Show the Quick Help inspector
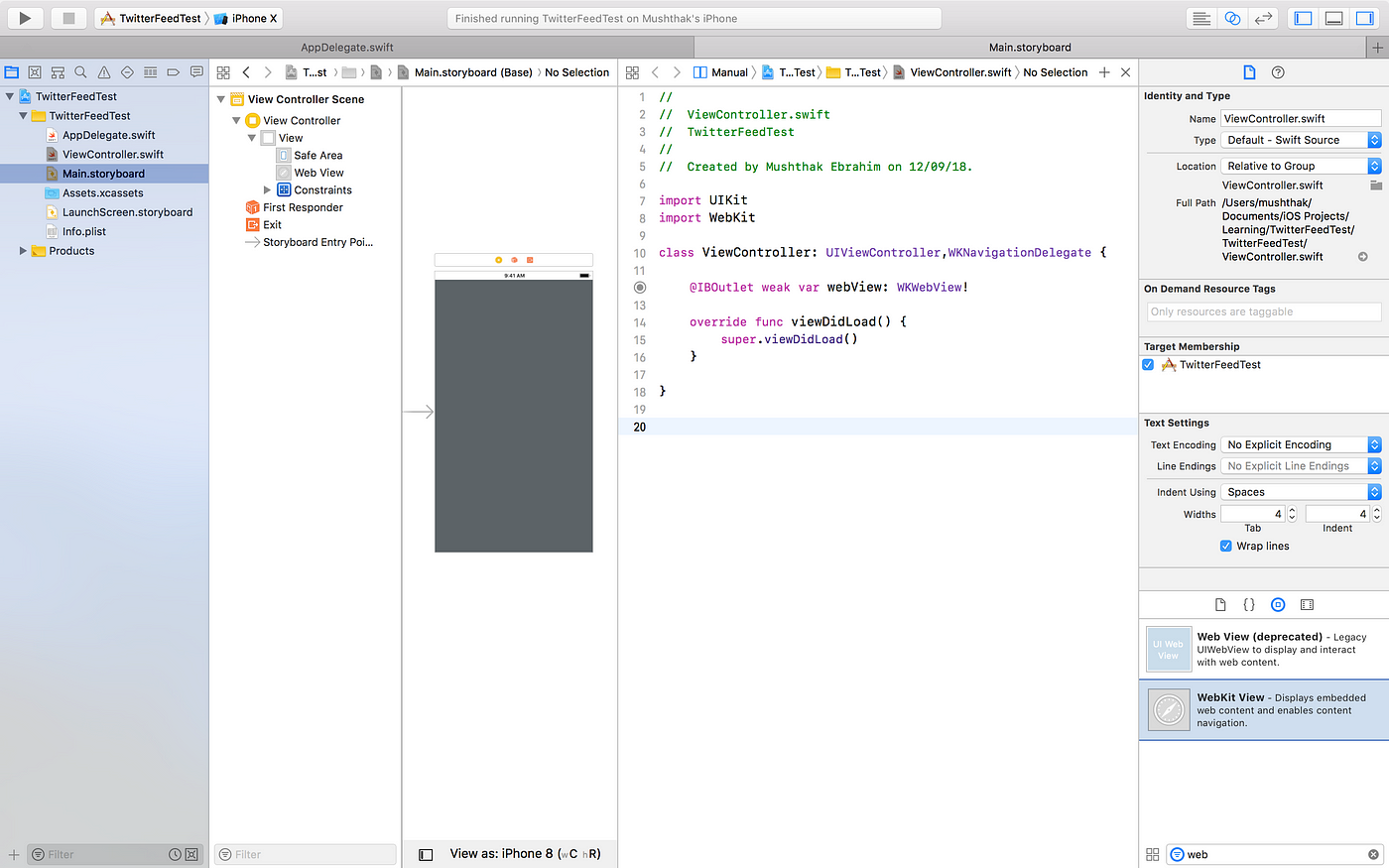Viewport: 1389px width, 868px height. pos(1278,72)
